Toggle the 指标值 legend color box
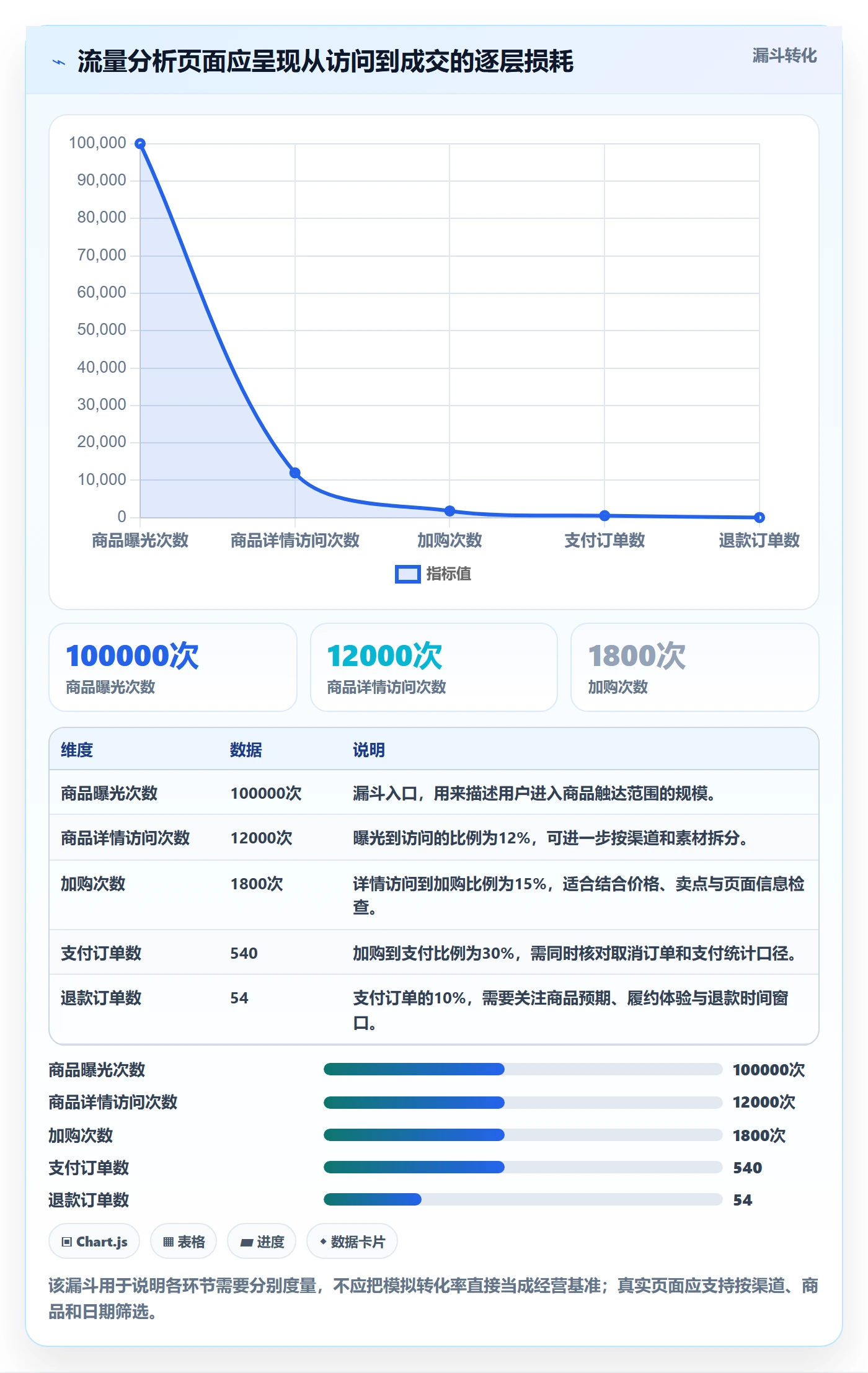The image size is (868, 1373). pos(407,574)
